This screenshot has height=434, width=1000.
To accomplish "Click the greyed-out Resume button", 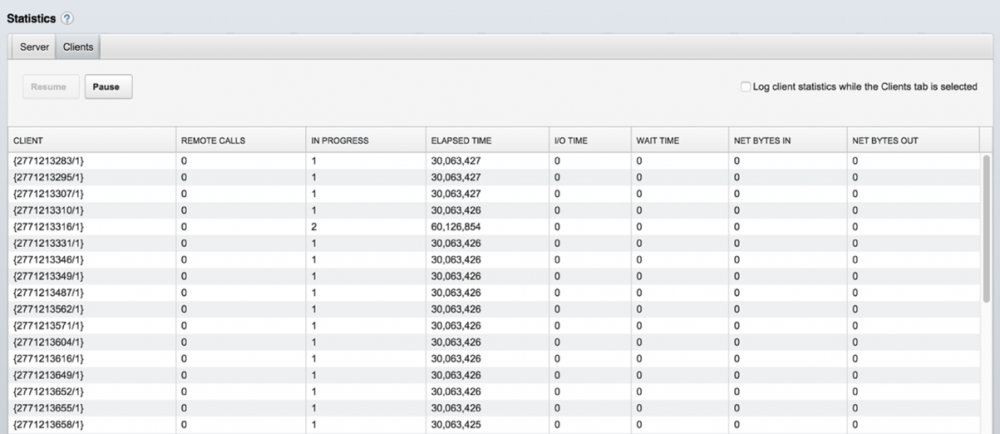I will pos(51,87).
